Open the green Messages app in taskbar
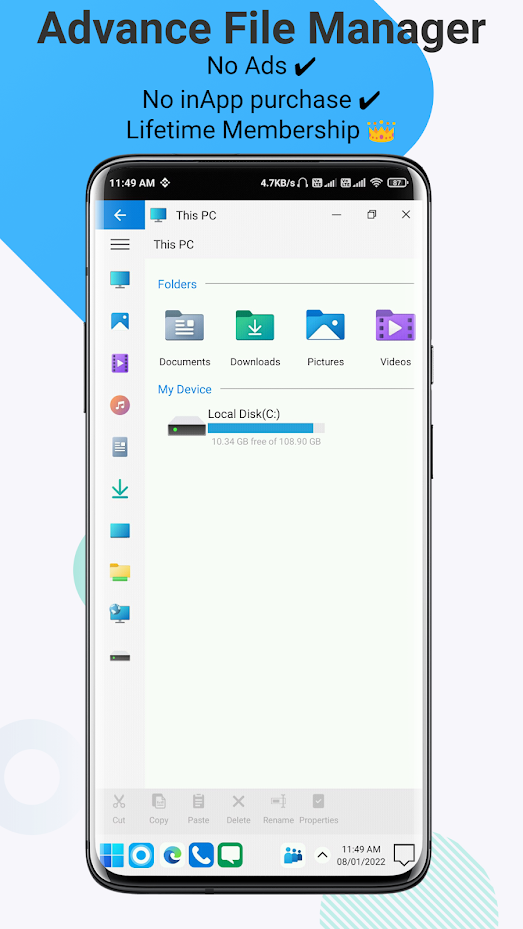The width and height of the screenshot is (523, 929). coord(230,855)
